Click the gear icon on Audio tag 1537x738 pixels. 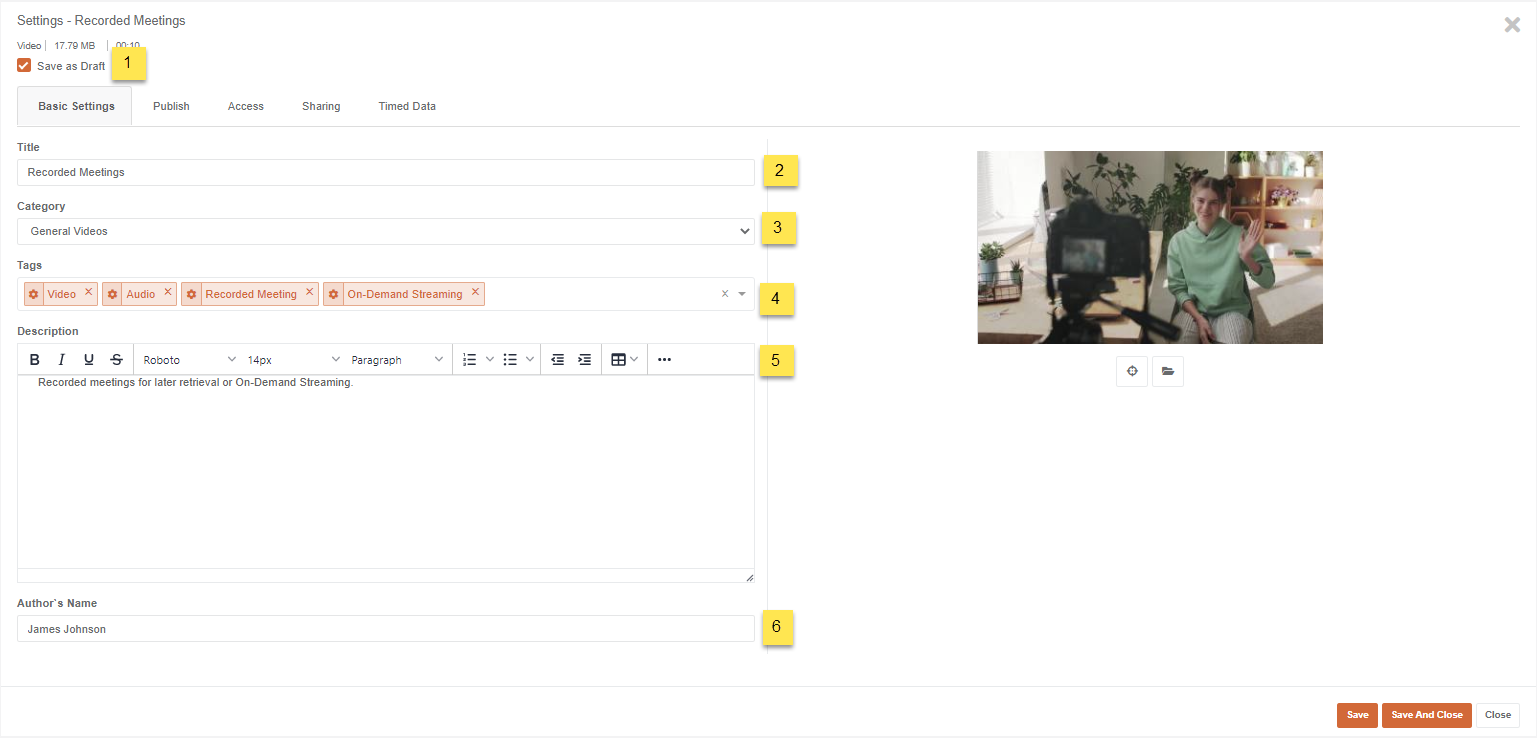[x=112, y=294]
